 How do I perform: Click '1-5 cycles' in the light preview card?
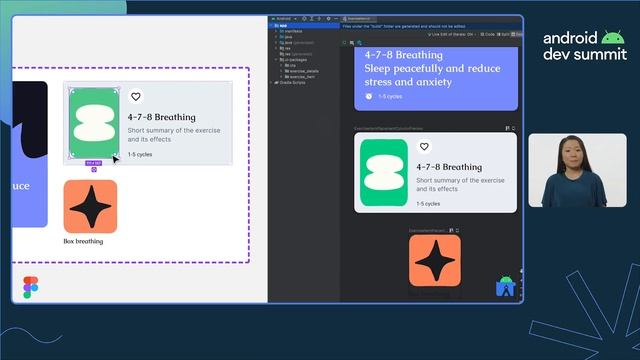(428, 203)
